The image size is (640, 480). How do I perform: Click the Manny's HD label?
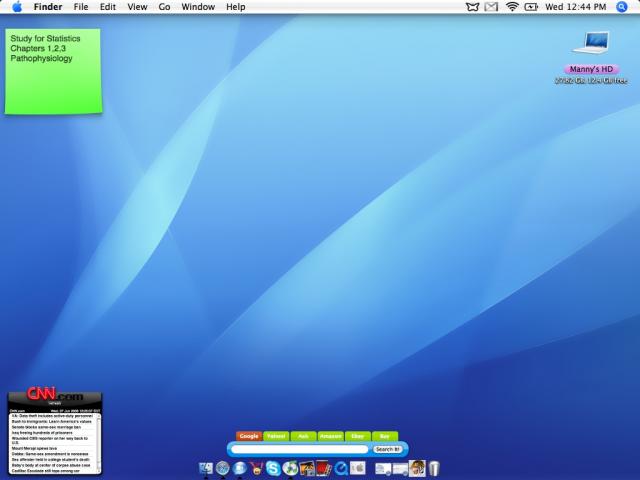tap(591, 69)
